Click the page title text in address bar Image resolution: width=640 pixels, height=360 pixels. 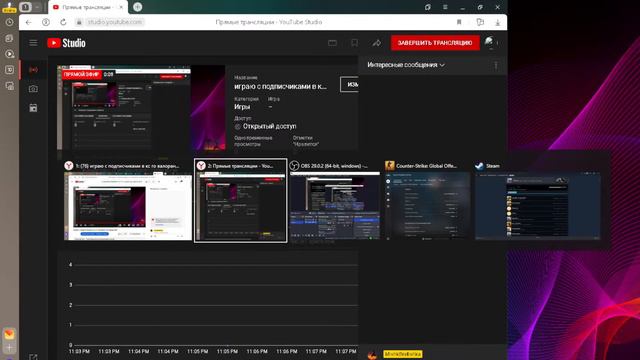pos(269,22)
